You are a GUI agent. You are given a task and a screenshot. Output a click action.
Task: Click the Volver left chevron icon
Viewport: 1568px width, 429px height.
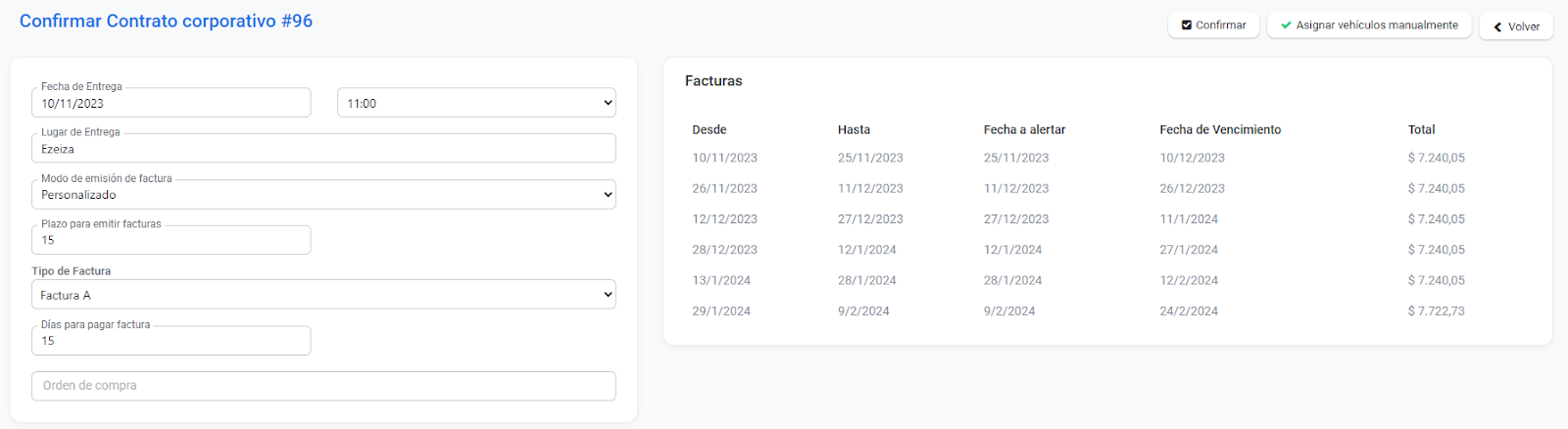tap(1497, 27)
